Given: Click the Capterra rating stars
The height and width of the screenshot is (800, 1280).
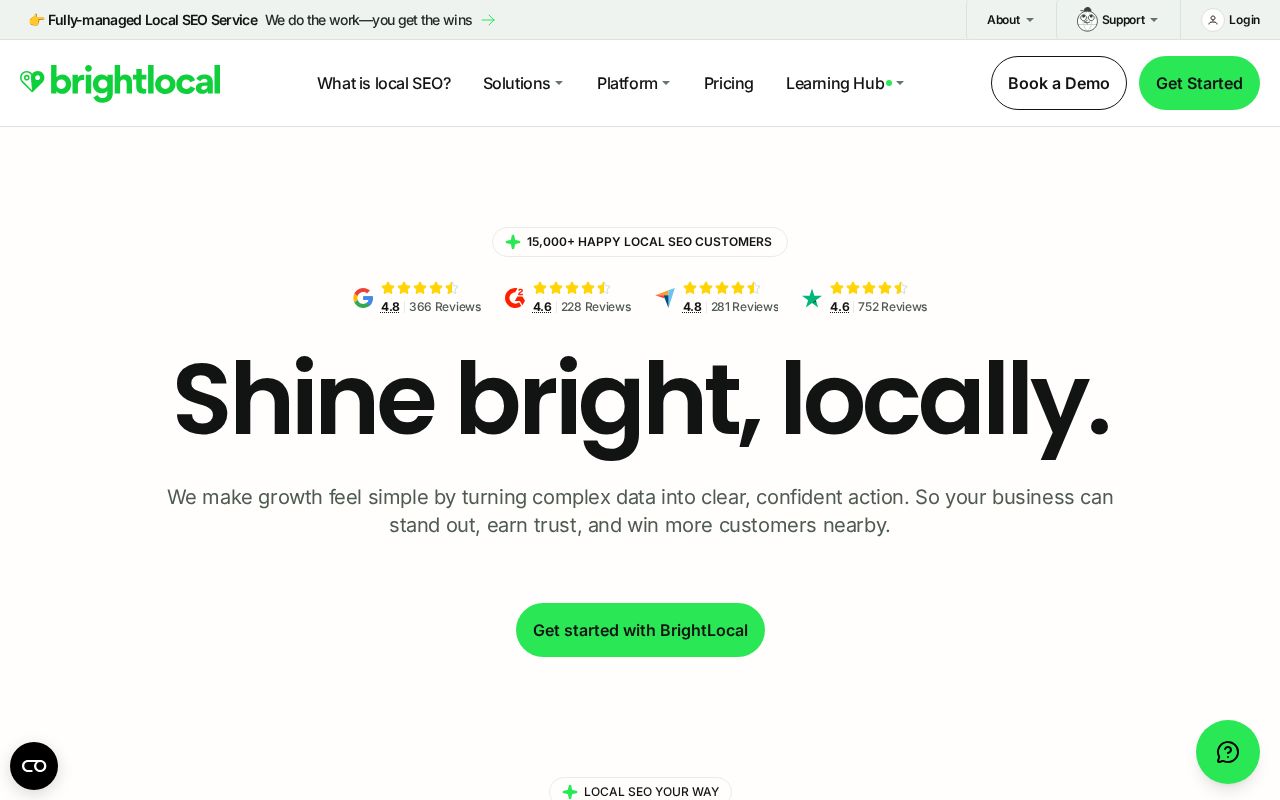Looking at the screenshot, I should [x=722, y=288].
